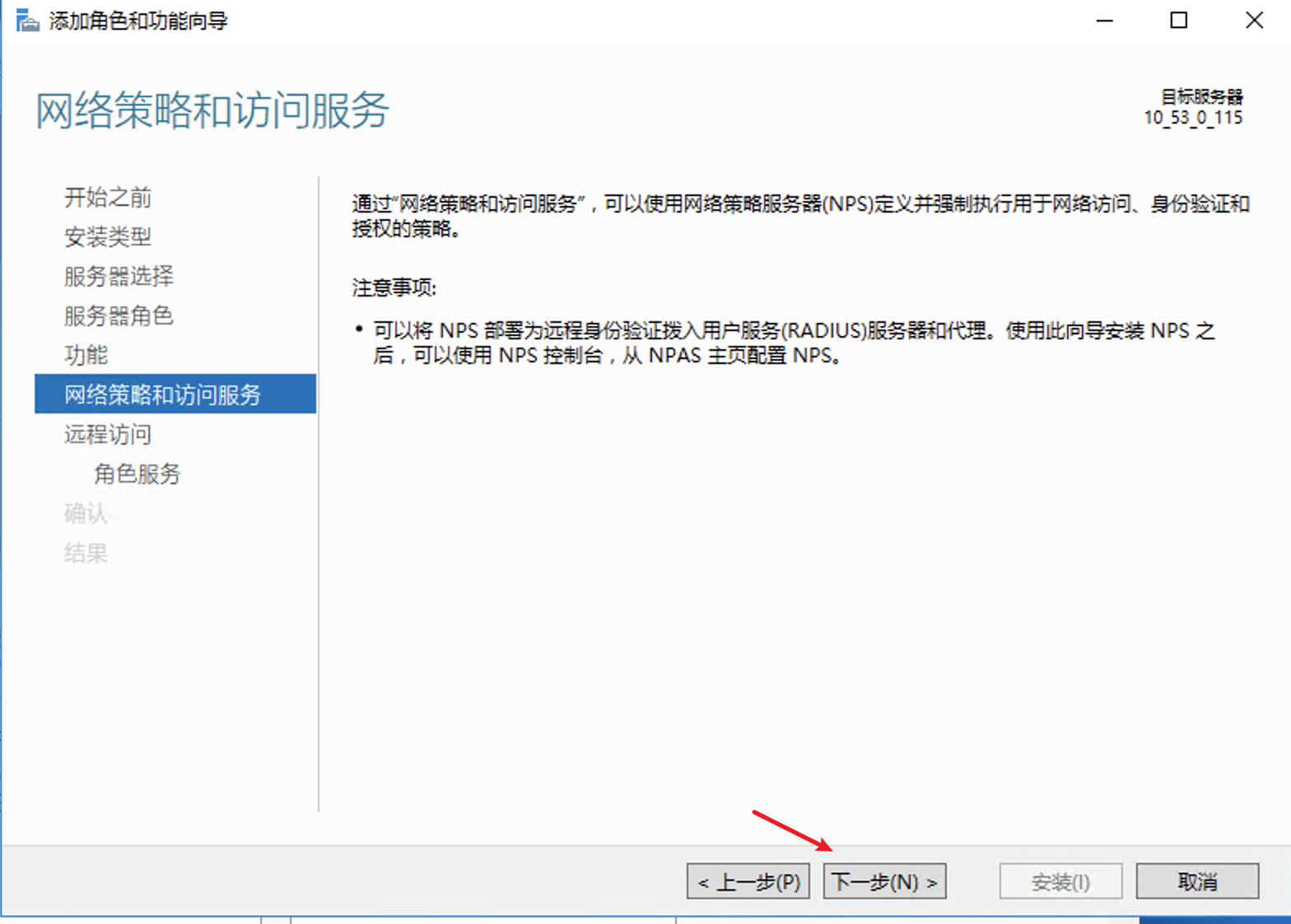Click the 注意事项: label
The width and height of the screenshot is (1291, 924).
click(x=394, y=288)
